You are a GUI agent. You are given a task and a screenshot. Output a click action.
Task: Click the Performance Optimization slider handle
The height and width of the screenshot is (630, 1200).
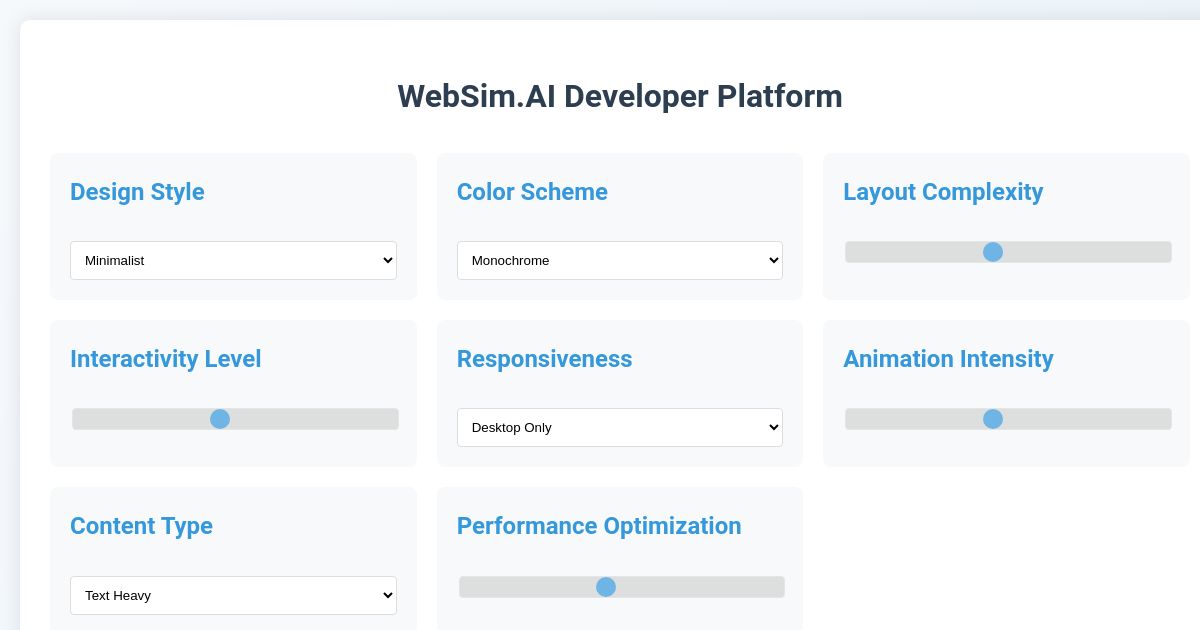(606, 587)
